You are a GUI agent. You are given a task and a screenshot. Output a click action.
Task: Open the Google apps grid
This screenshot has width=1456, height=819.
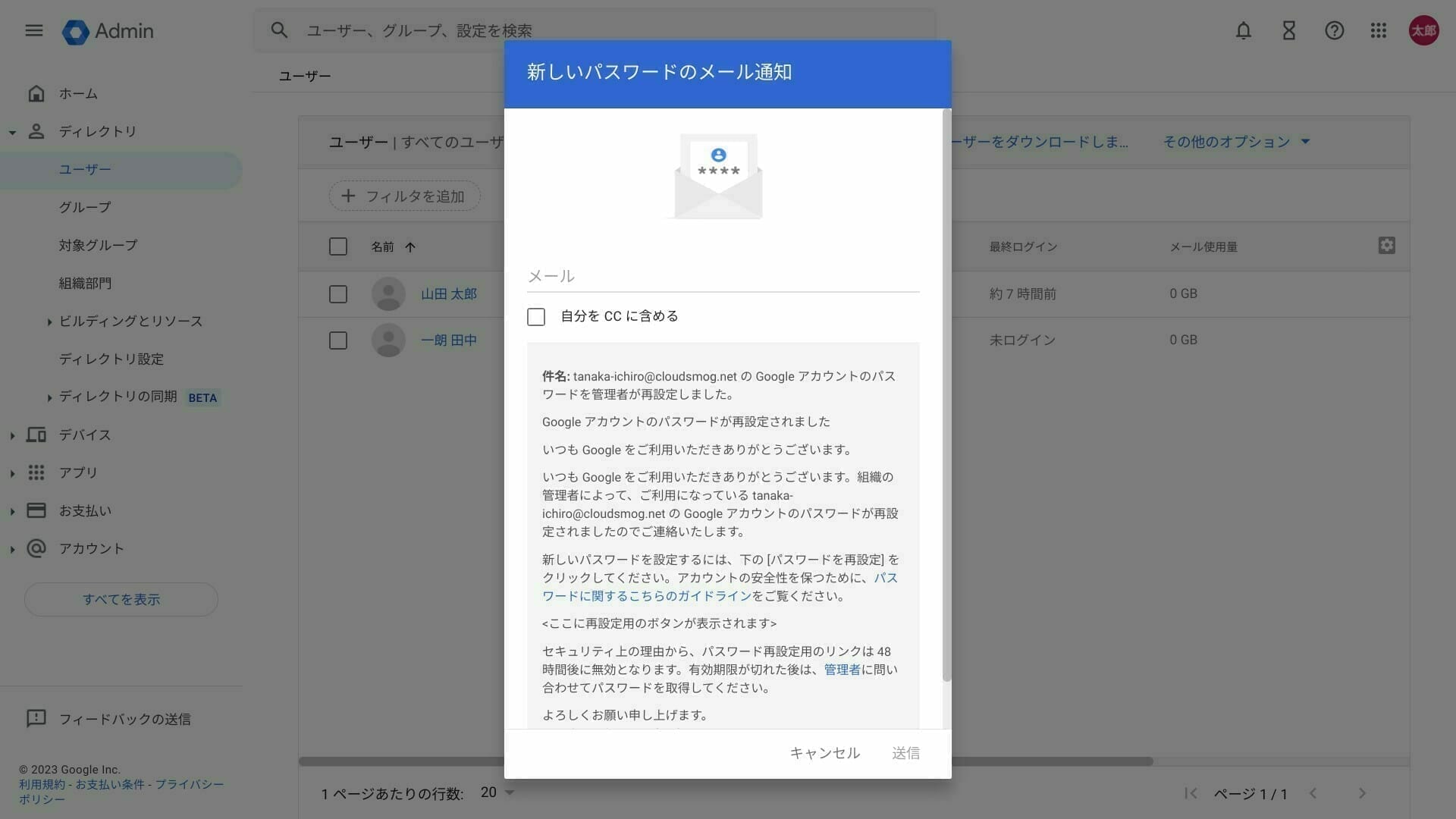(1379, 30)
